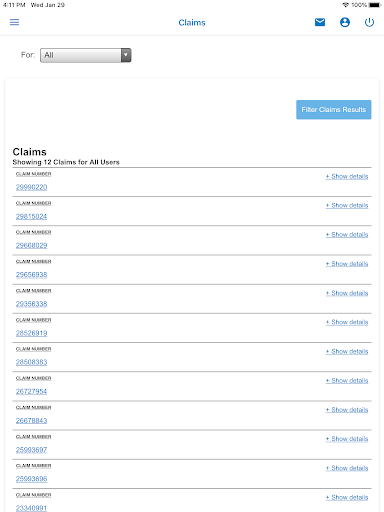Expand Show details for claim 29656938
Screen dimensions: 384x512
347,264
